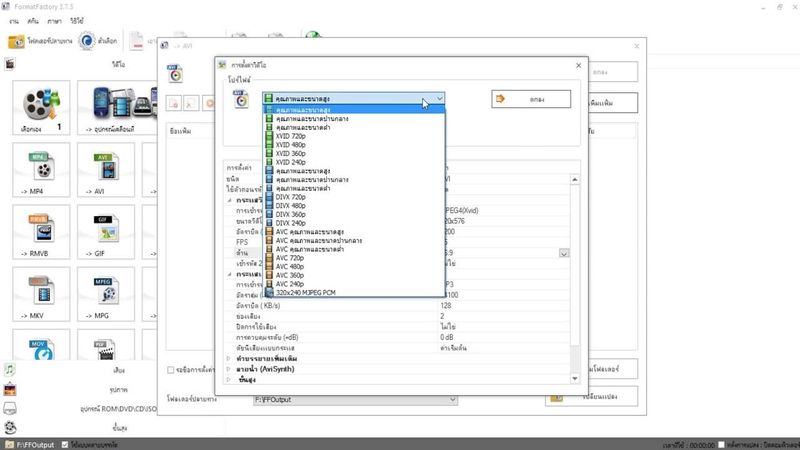The width and height of the screenshot is (800, 450).
Task: Click the advanced category gear icon
Action: (x=10, y=428)
